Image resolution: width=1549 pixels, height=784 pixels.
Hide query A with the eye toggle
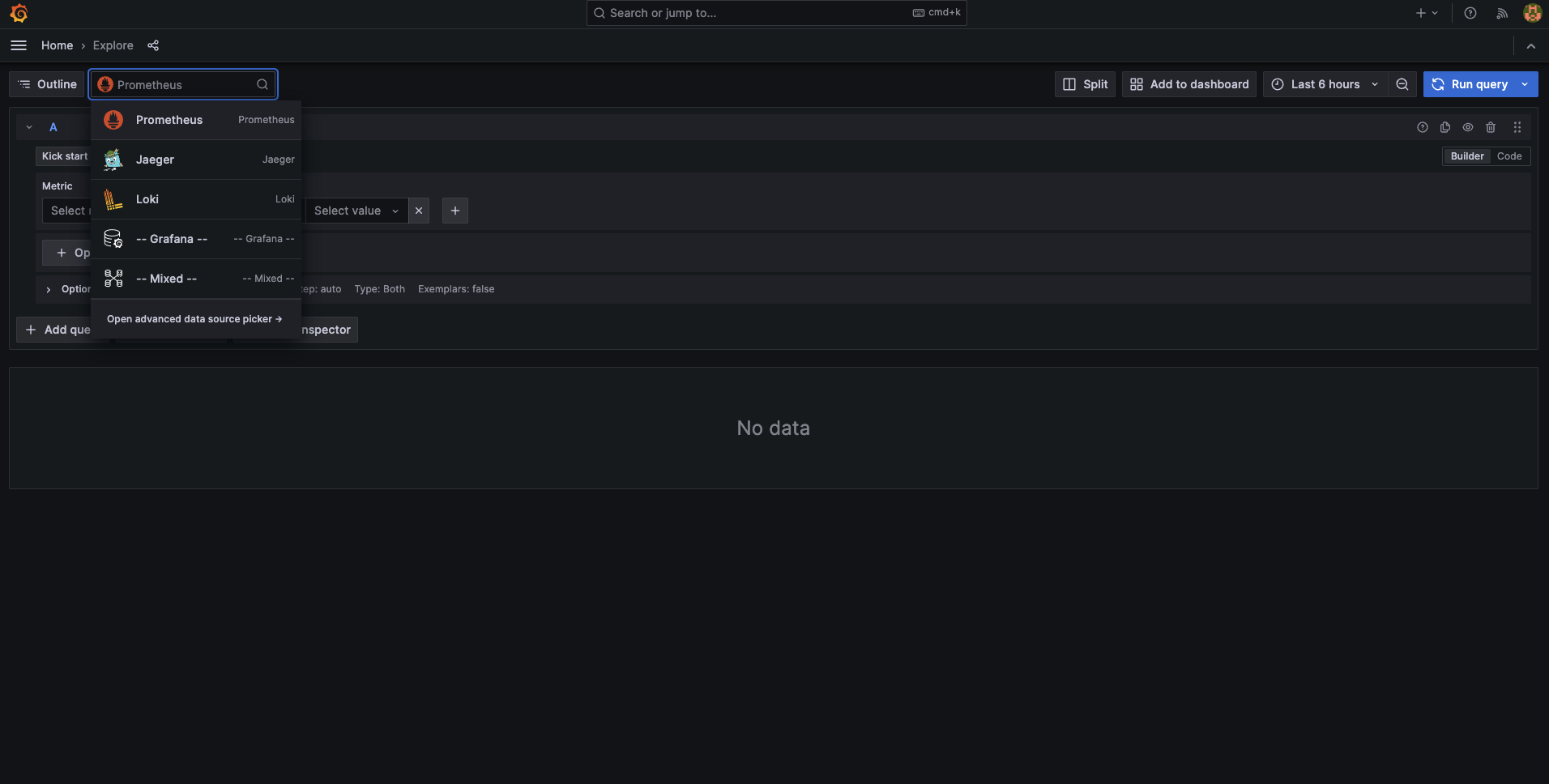point(1468,127)
